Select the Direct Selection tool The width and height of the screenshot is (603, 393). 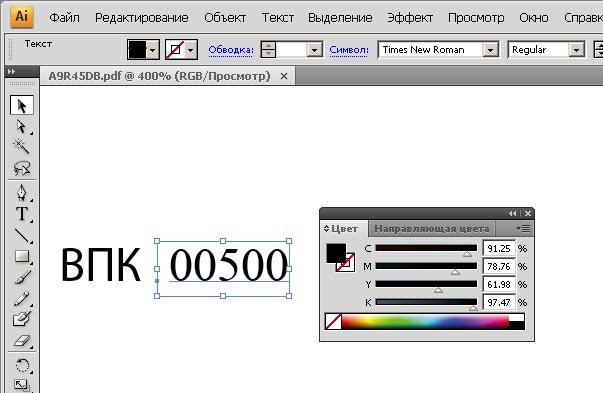pyautogui.click(x=21, y=127)
